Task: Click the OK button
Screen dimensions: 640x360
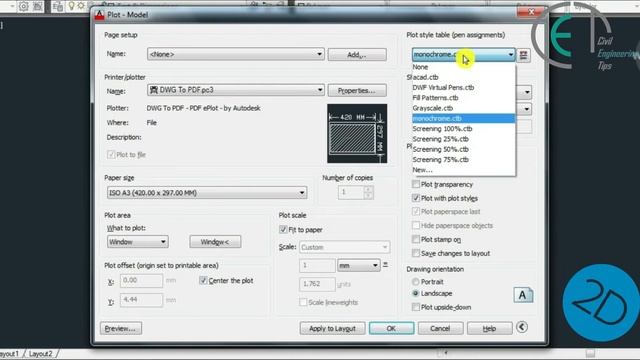Action: 391,328
